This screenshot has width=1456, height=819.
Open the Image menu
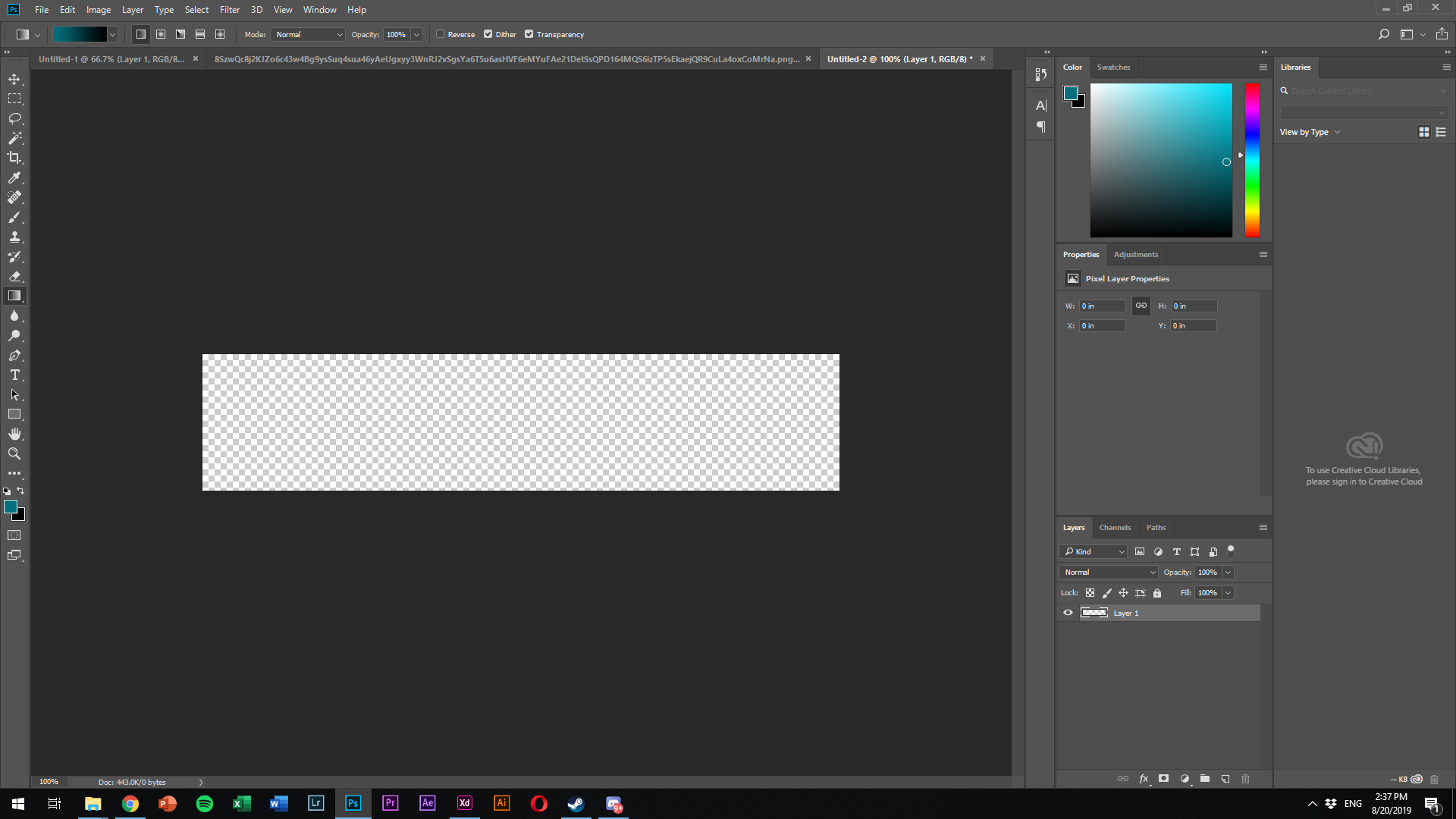(99, 10)
